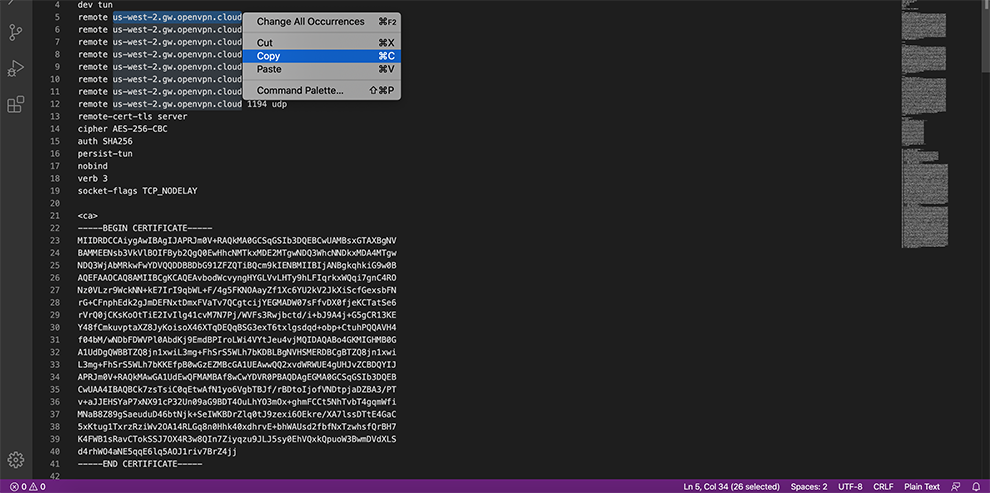Click the feedback icon in status bar
The height and width of the screenshot is (493, 990).
point(956,486)
